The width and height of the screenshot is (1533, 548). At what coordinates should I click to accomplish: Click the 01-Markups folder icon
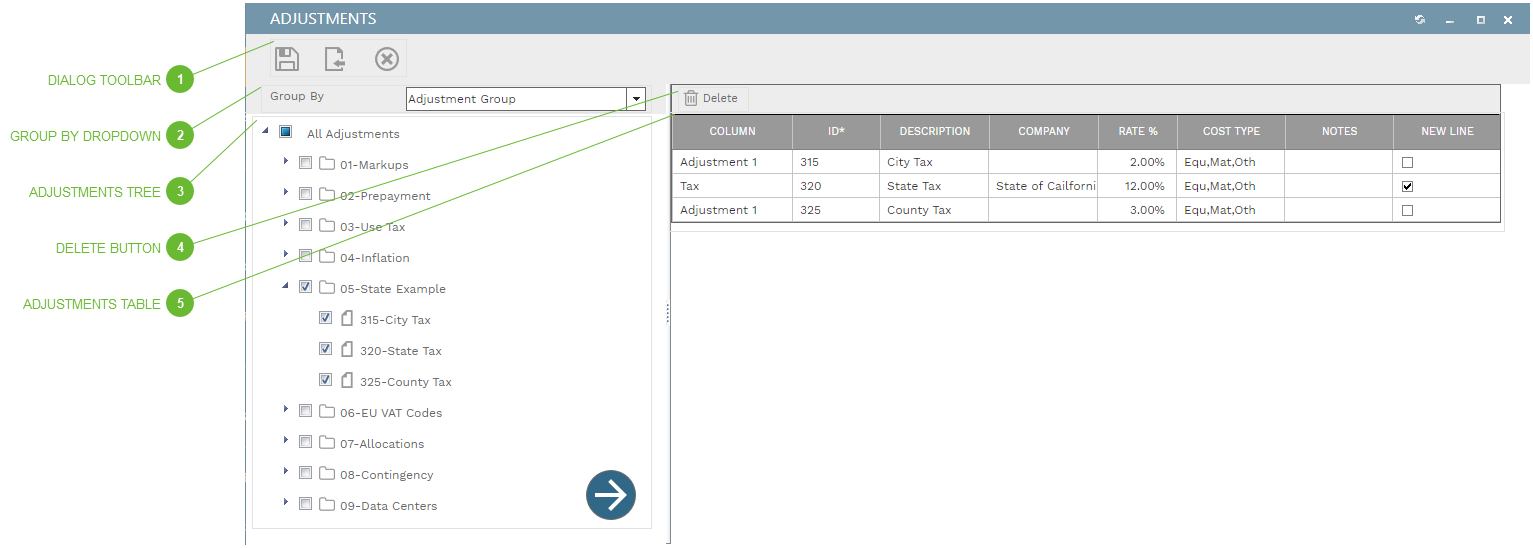(x=327, y=164)
